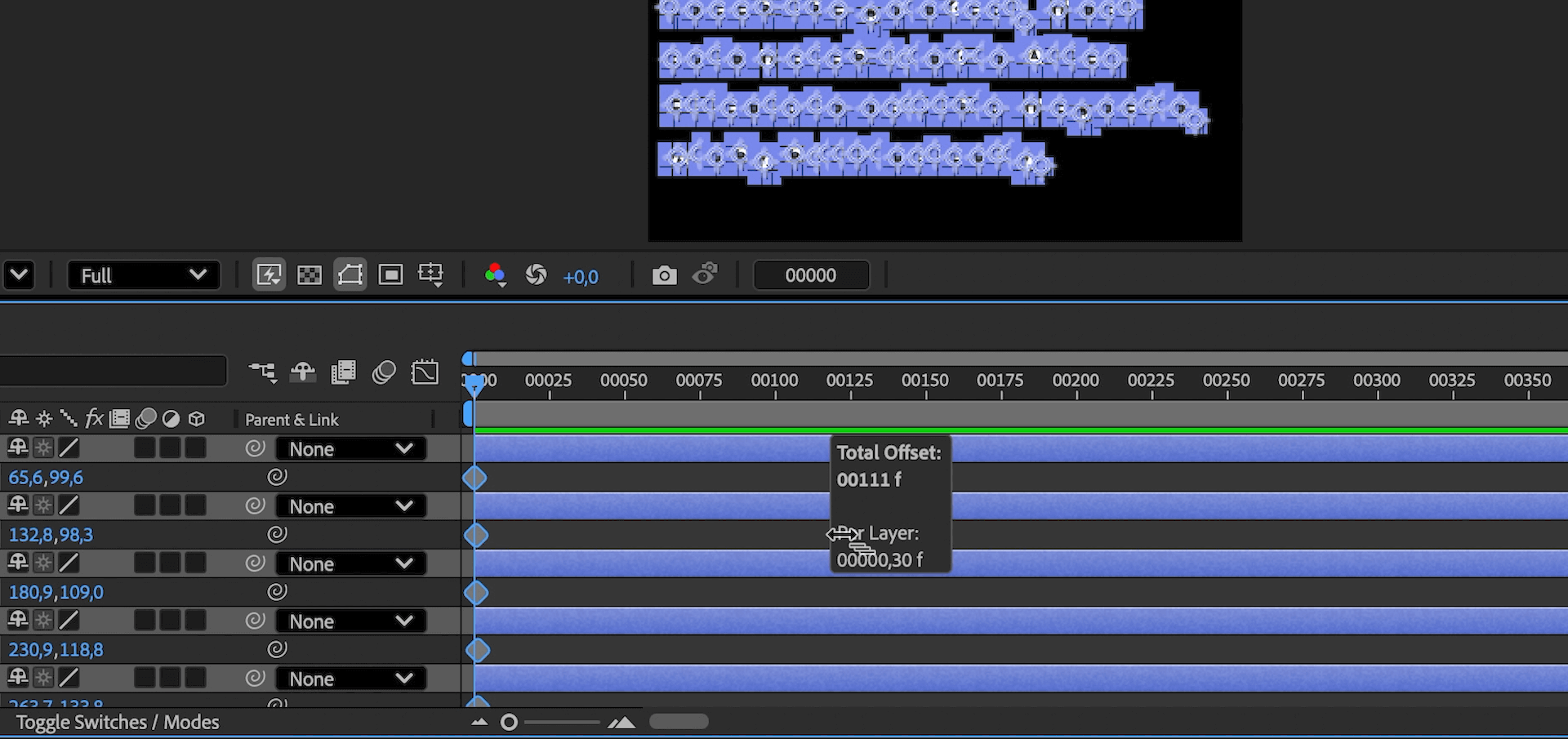Screen dimensions: 1568x739
Task: Take a snapshot with the camera icon
Action: (x=664, y=274)
